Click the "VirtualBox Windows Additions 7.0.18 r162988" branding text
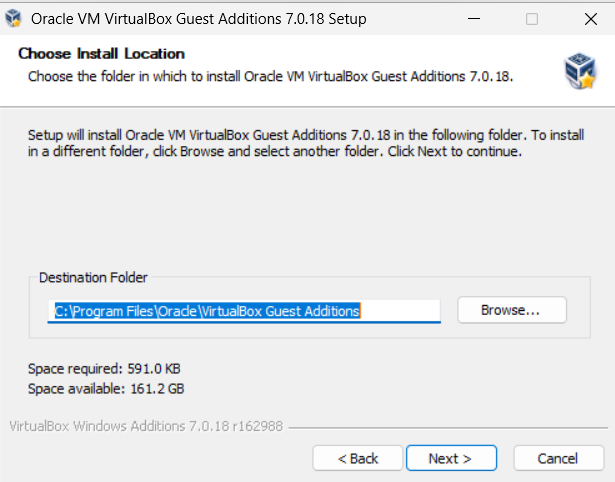 [146, 426]
